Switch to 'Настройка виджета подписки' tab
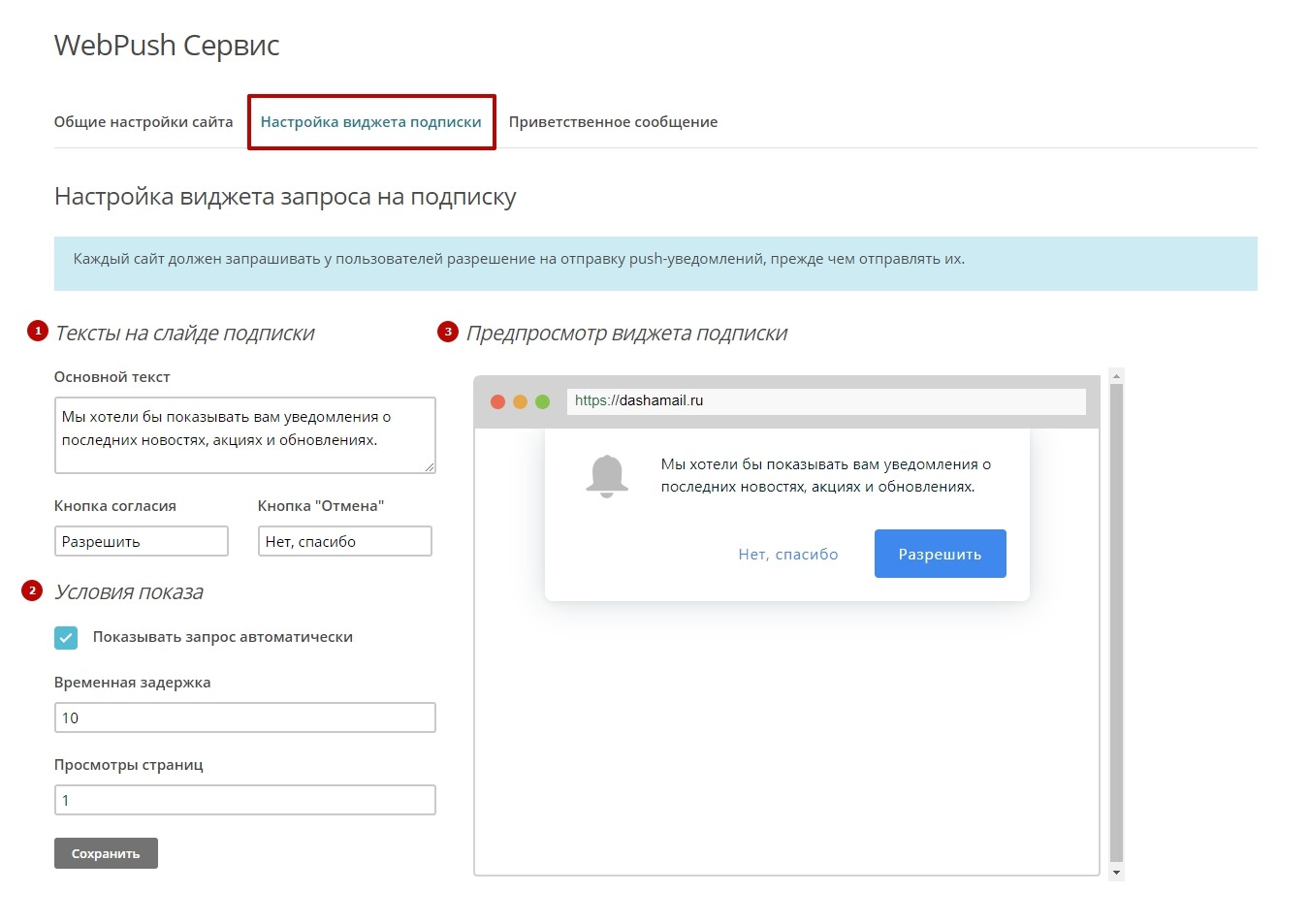 pos(370,122)
